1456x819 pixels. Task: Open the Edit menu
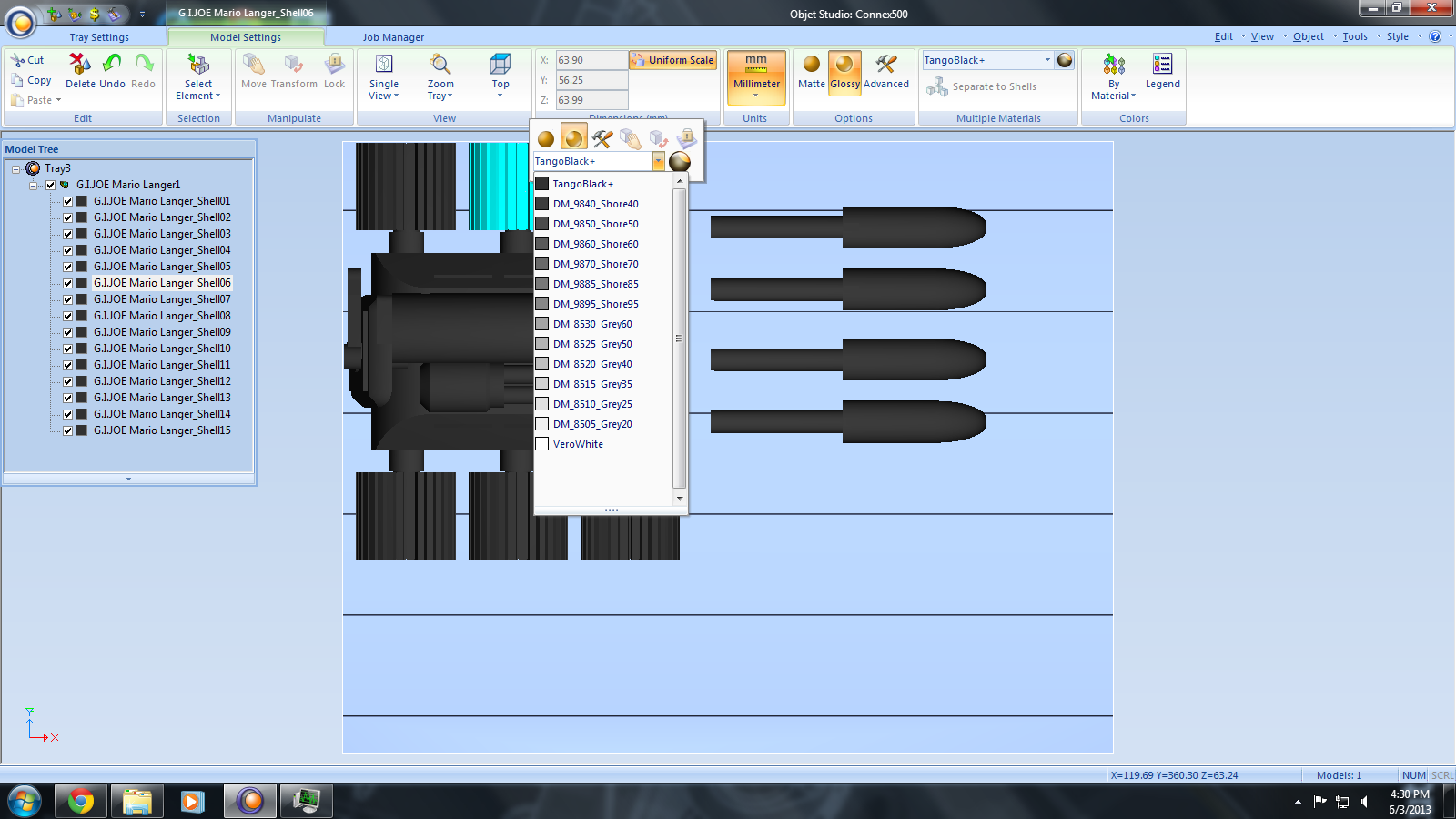click(x=1224, y=36)
